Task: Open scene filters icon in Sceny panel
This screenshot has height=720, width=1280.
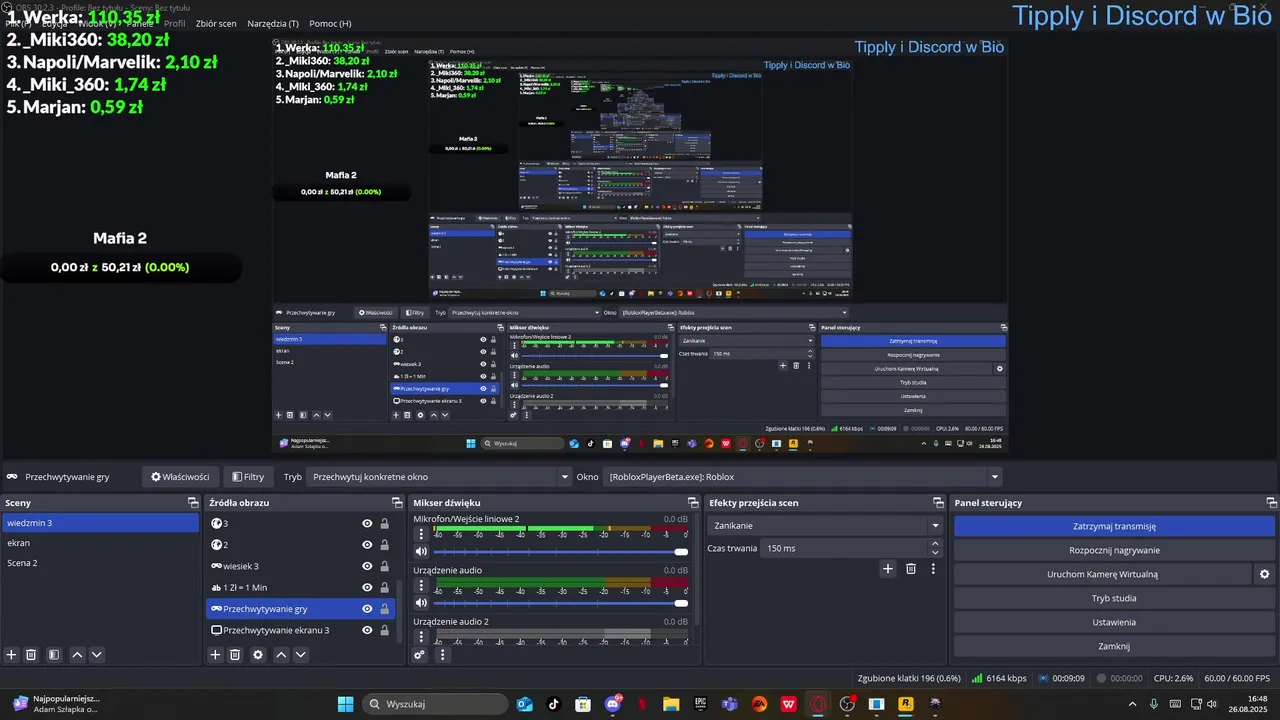Action: click(x=54, y=655)
